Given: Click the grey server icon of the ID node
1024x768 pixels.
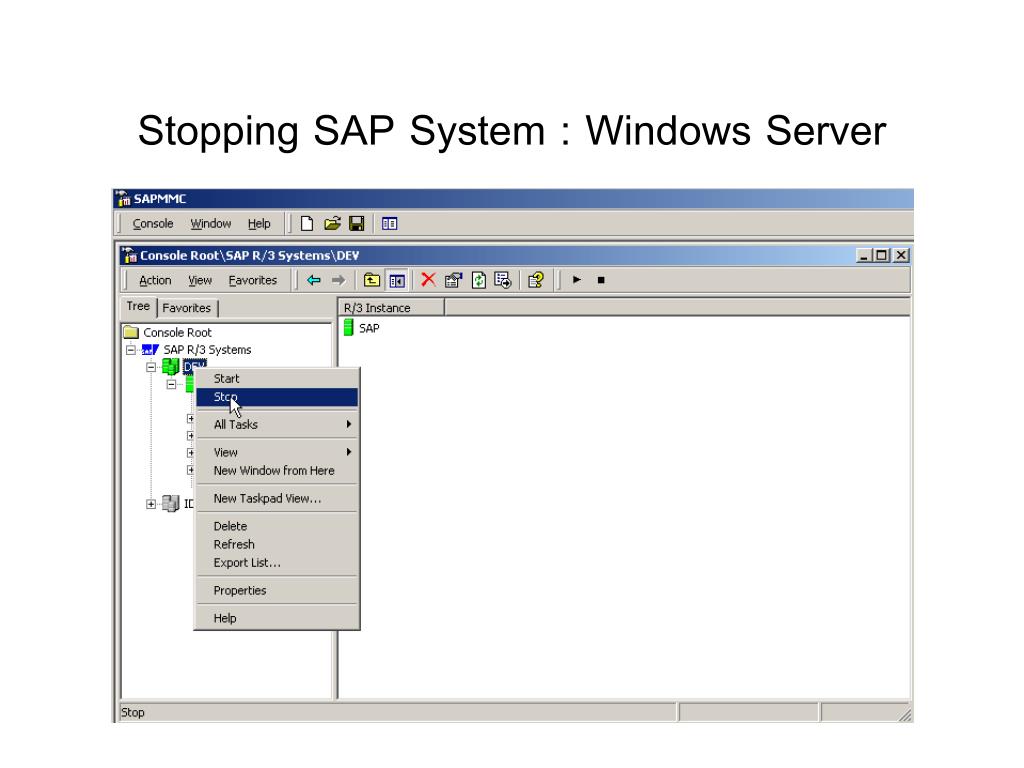Looking at the screenshot, I should pyautogui.click(x=170, y=504).
